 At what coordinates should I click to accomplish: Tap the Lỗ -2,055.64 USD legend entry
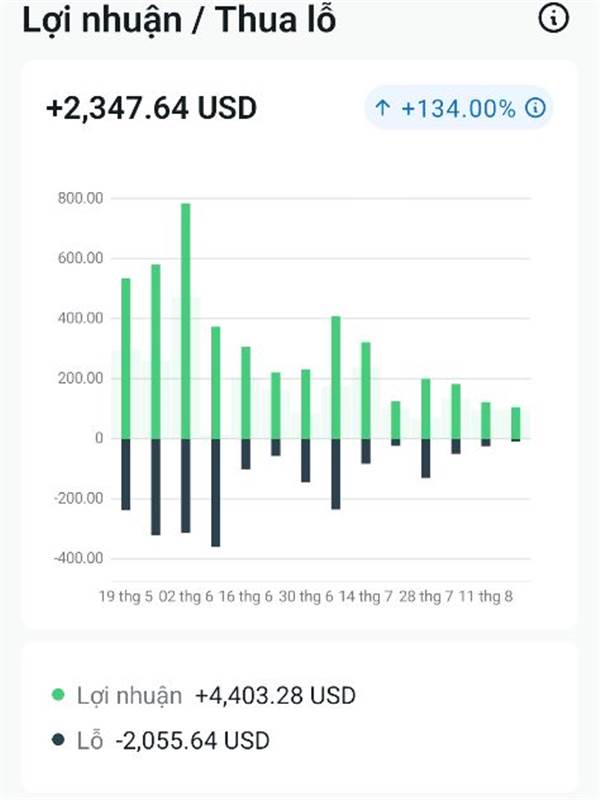point(161,740)
